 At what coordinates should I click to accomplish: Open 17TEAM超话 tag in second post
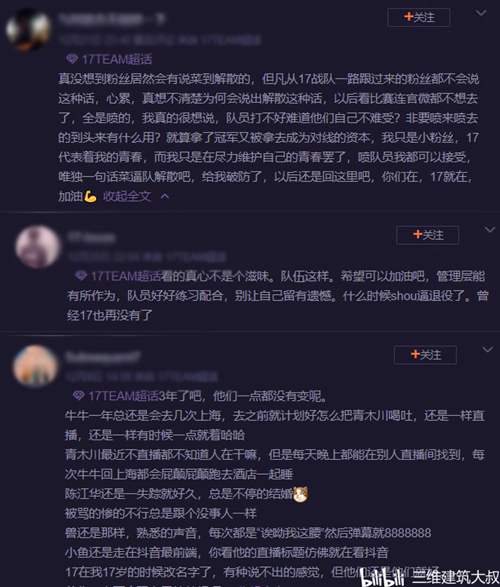126,276
